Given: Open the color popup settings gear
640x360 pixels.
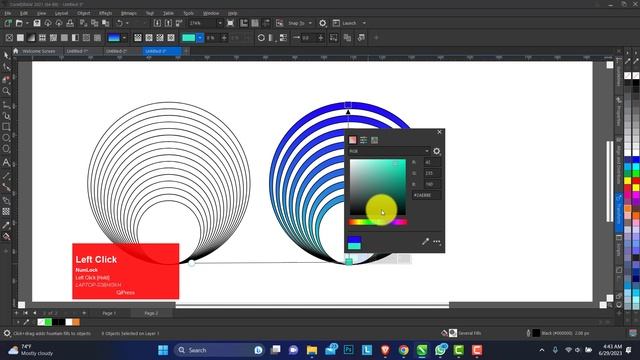Looking at the screenshot, I should point(436,151).
